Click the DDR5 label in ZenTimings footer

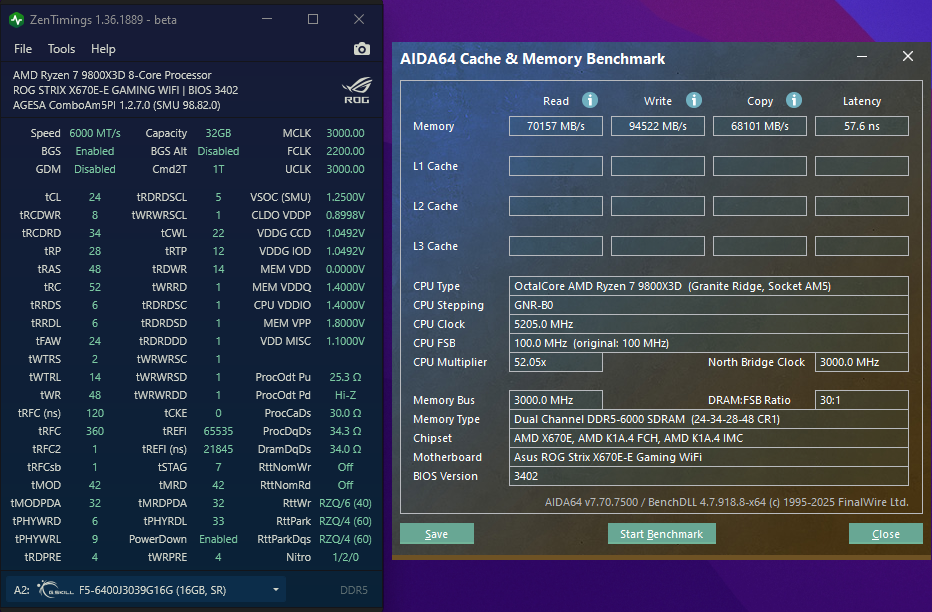(x=354, y=590)
